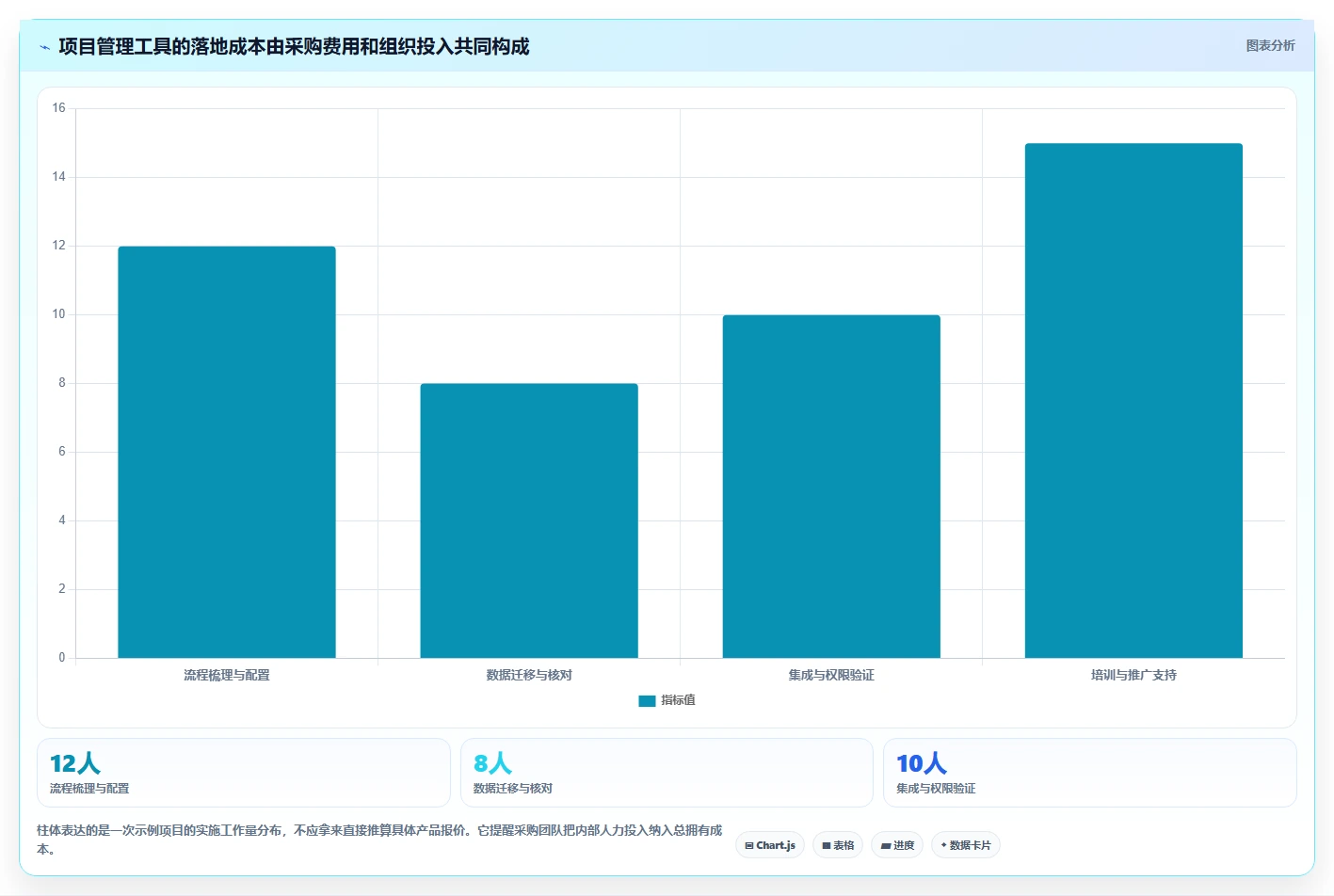This screenshot has height=896, width=1334.
Task: Click the 10人 value text
Action: [922, 763]
